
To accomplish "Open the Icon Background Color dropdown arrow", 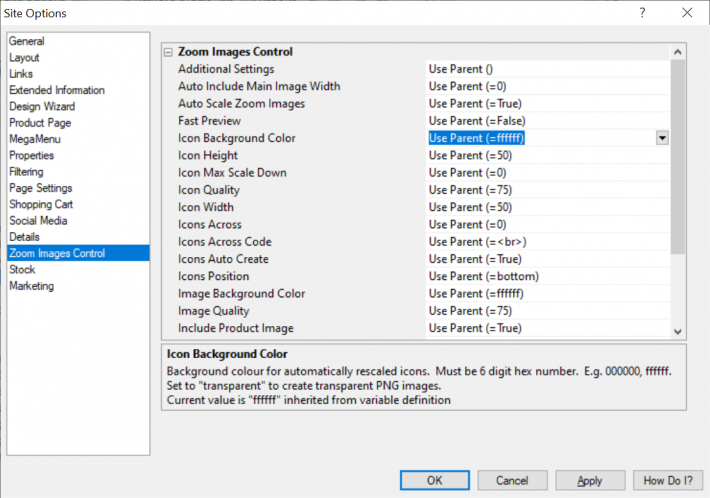I will tap(662, 138).
